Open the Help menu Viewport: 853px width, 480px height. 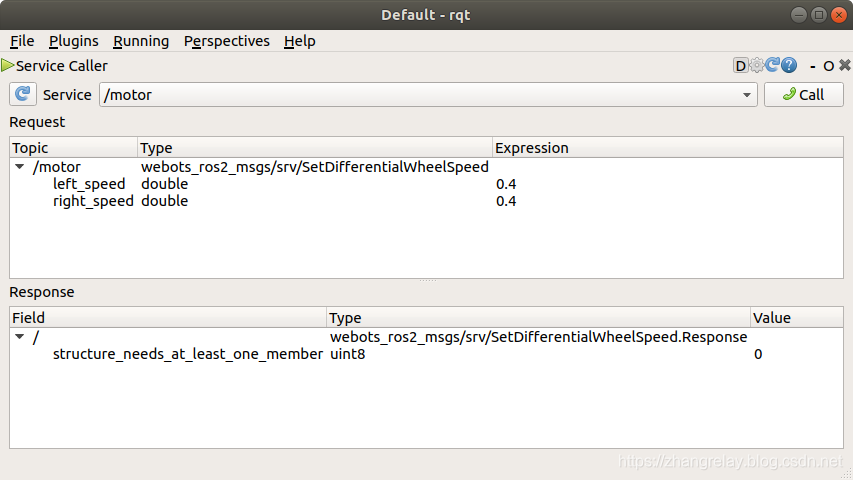[300, 41]
